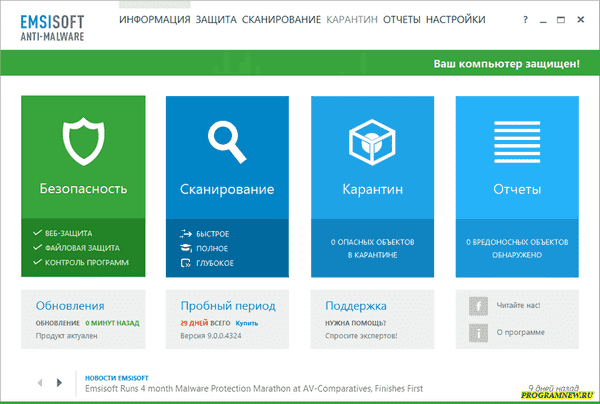Click the Продукт актуален status text
600x404 pixels.
67,336
